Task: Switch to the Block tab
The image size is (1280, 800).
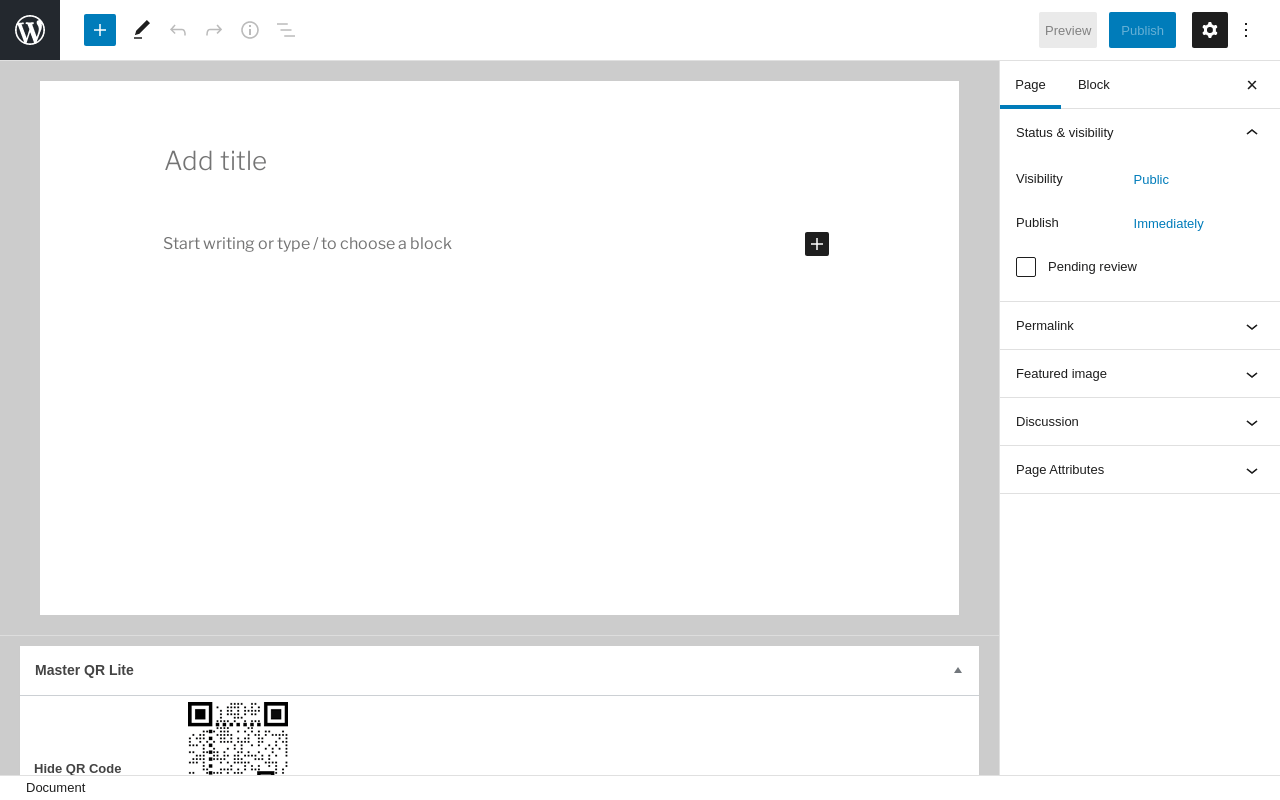Action: point(1094,85)
